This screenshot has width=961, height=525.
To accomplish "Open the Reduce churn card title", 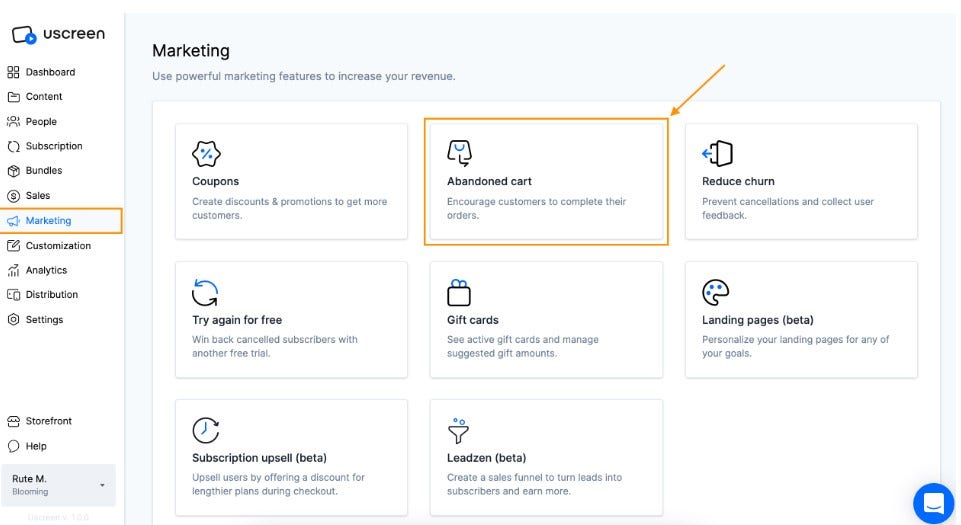I will point(738,181).
